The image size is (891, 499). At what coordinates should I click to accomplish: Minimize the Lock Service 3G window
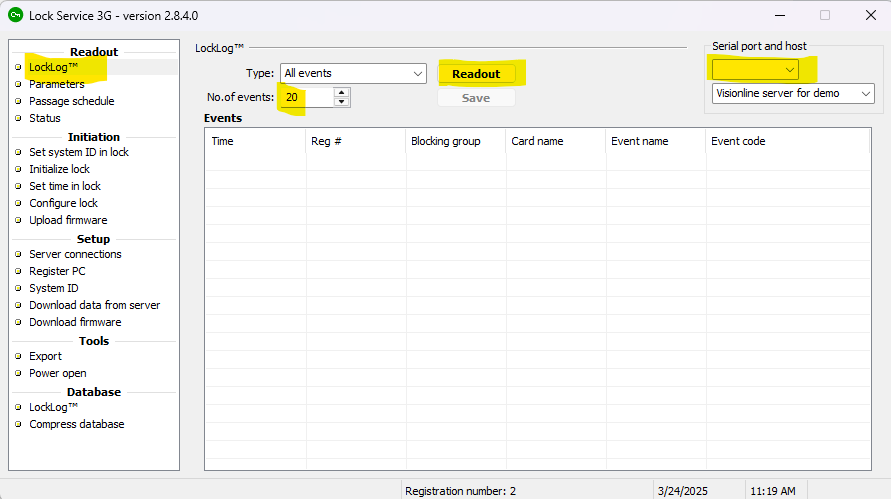coord(780,15)
